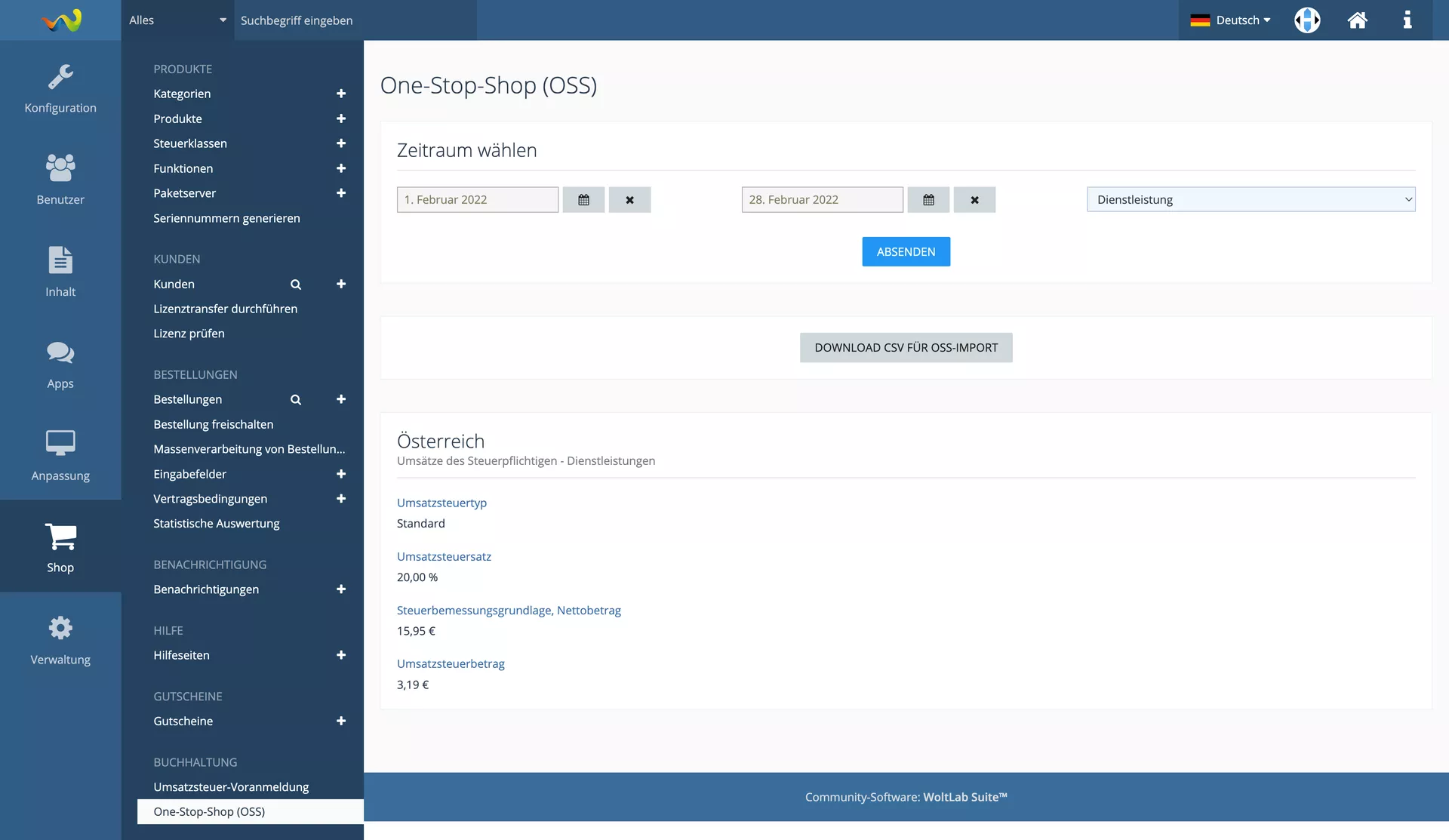Viewport: 1449px width, 840px height.
Task: Open calendar picker for start date
Action: (583, 200)
